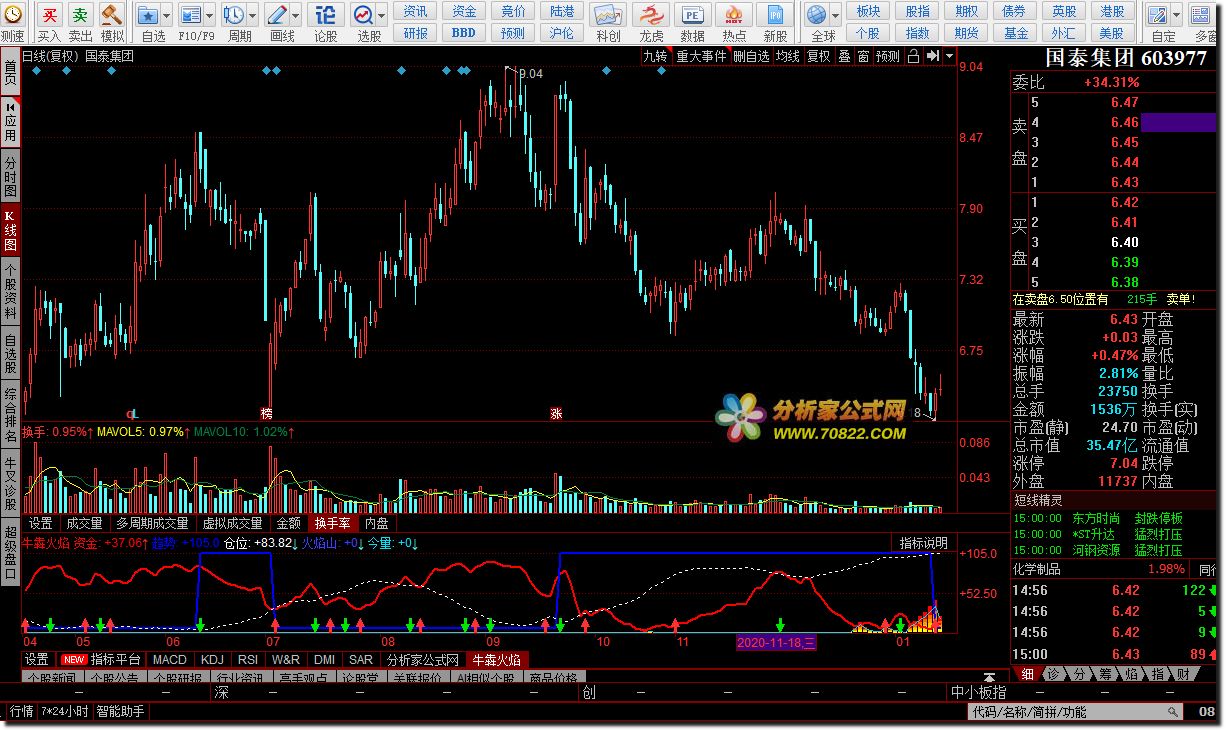
Task: Click the 周期 period clock icon
Action: (x=232, y=15)
